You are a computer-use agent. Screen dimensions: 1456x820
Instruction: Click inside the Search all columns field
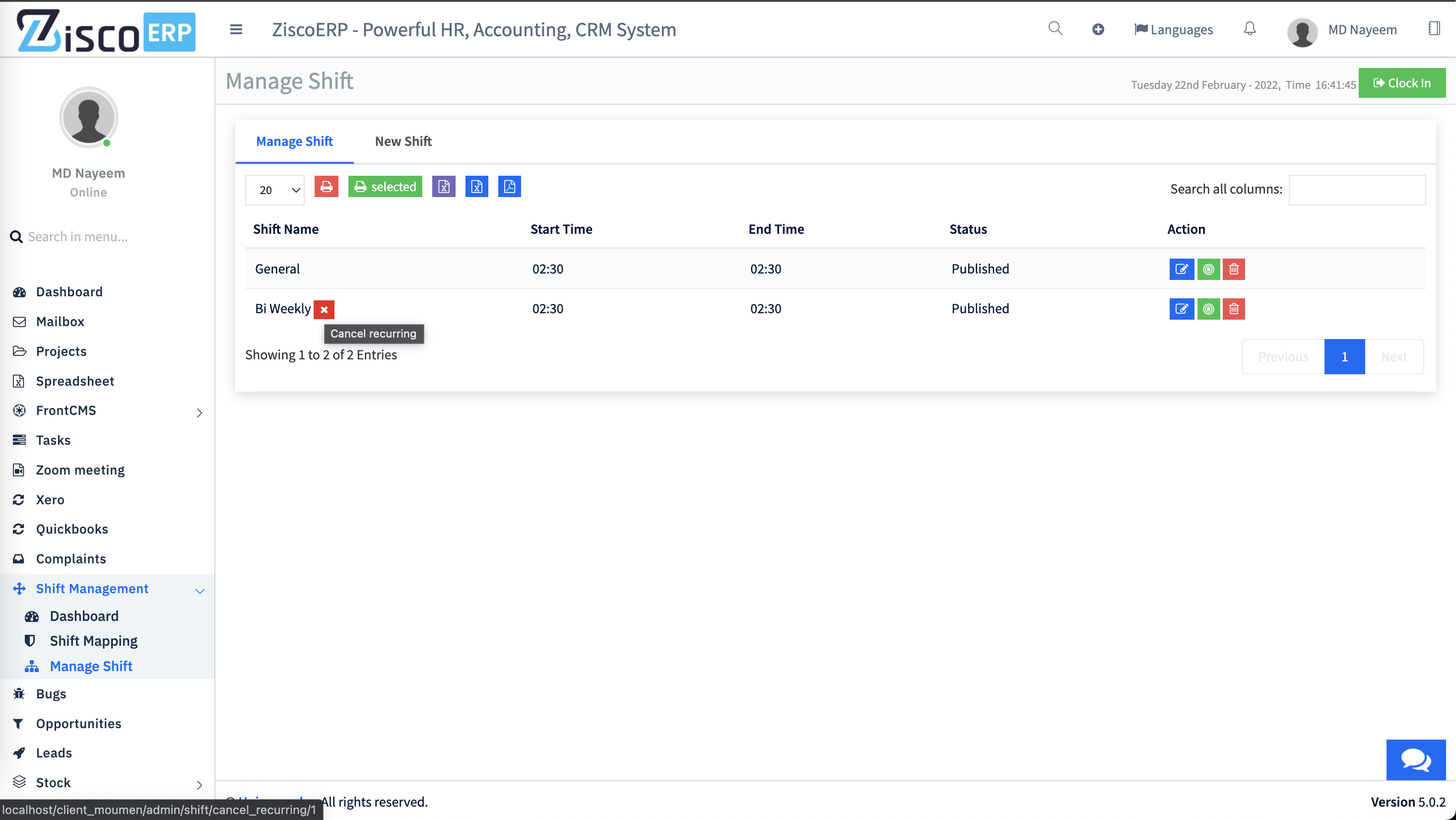1358,189
